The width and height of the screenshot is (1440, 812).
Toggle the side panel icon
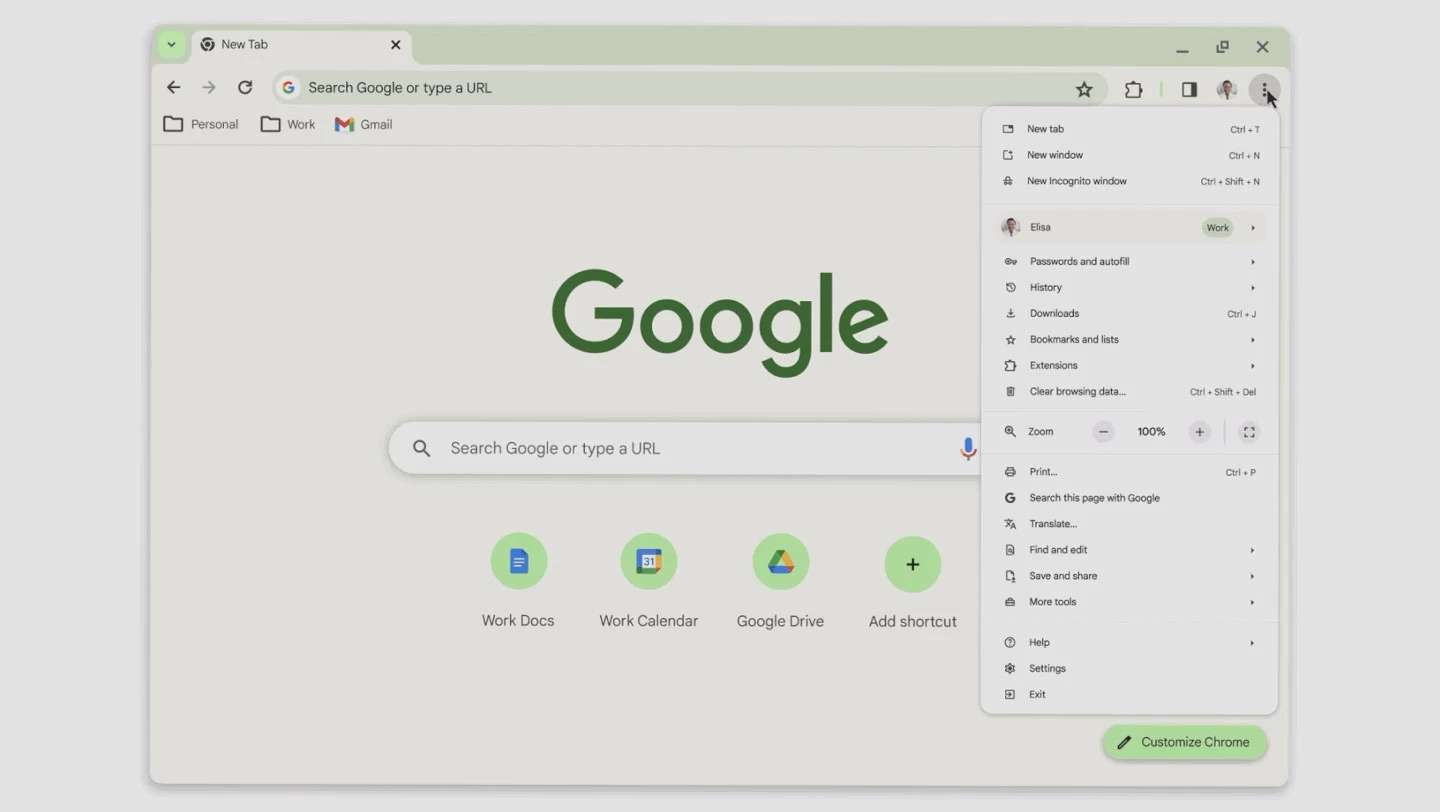tap(1189, 90)
